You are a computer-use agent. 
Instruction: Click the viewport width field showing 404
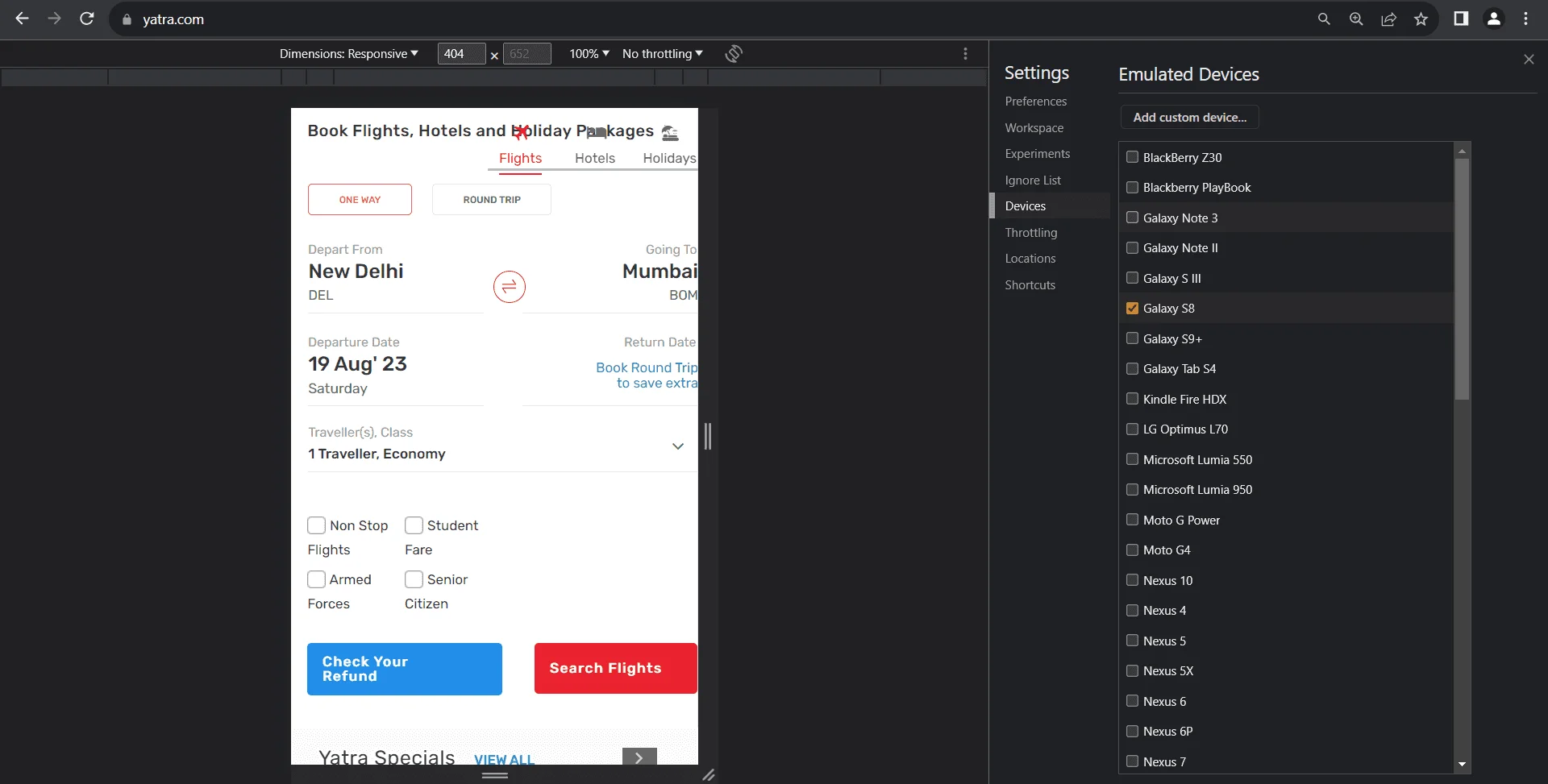coord(461,54)
